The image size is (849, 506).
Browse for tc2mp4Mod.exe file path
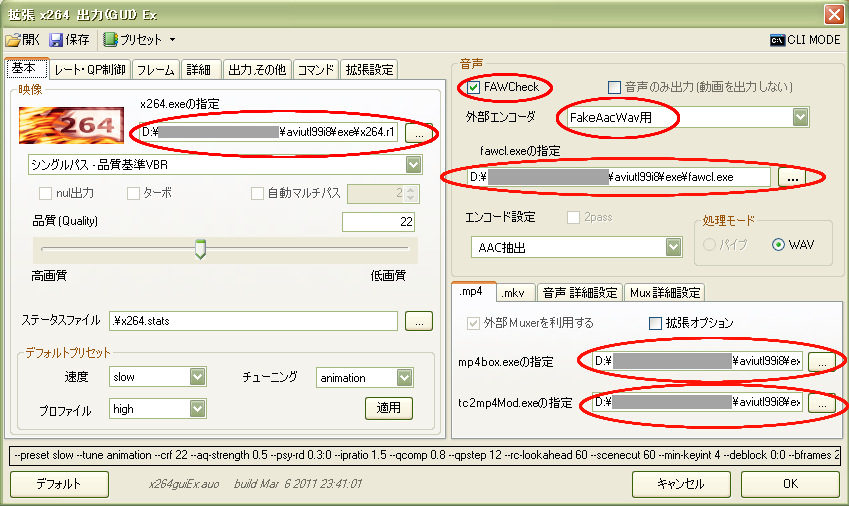point(820,403)
